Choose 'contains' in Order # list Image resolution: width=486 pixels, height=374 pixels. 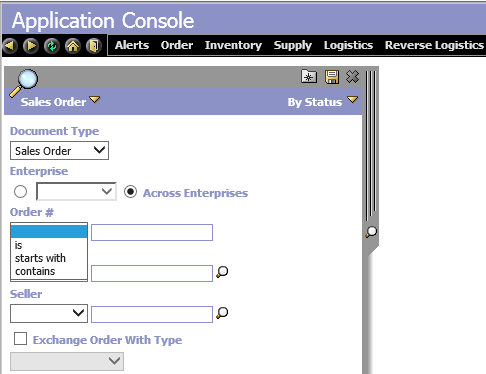(35, 271)
